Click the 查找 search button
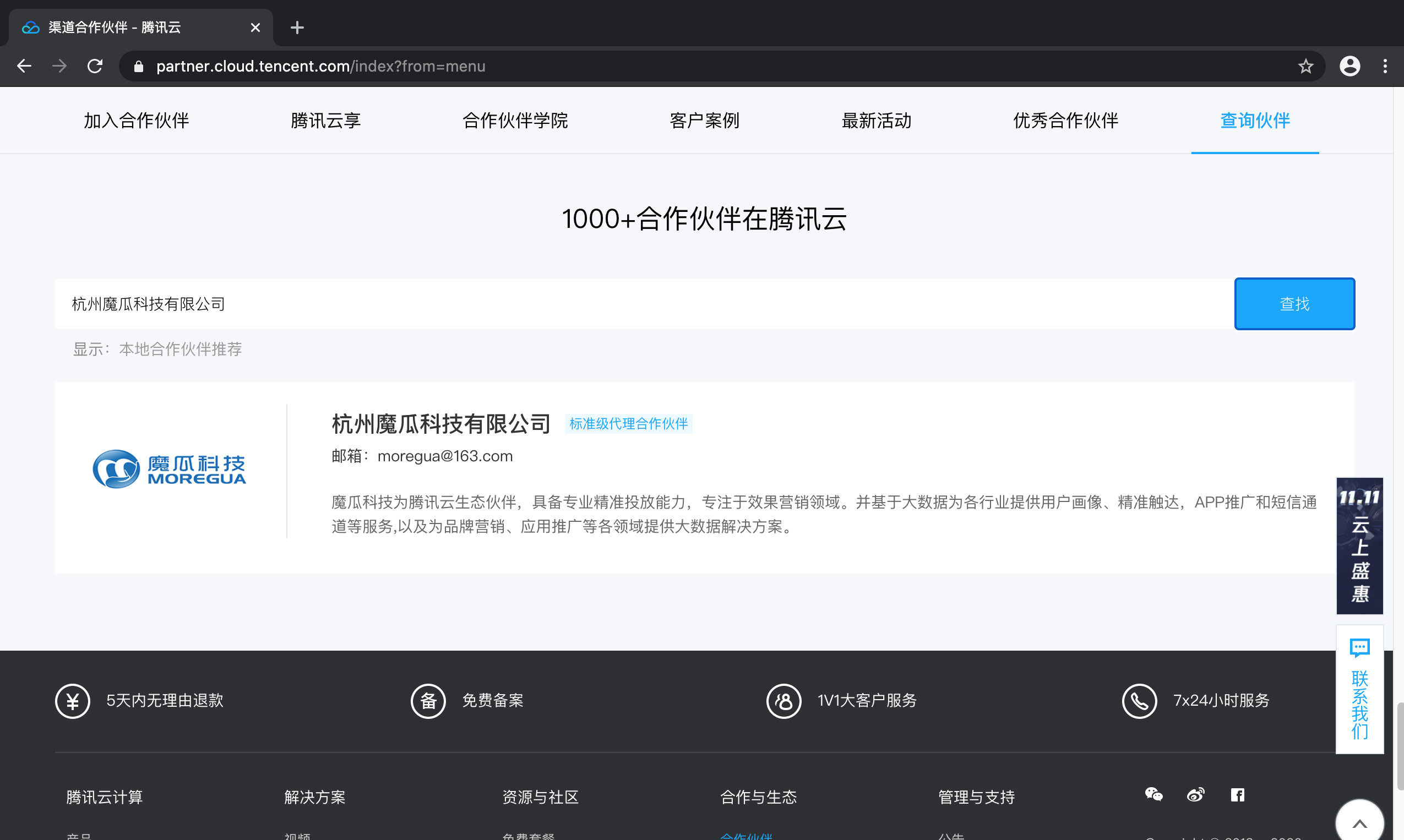The image size is (1404, 840). click(1294, 304)
